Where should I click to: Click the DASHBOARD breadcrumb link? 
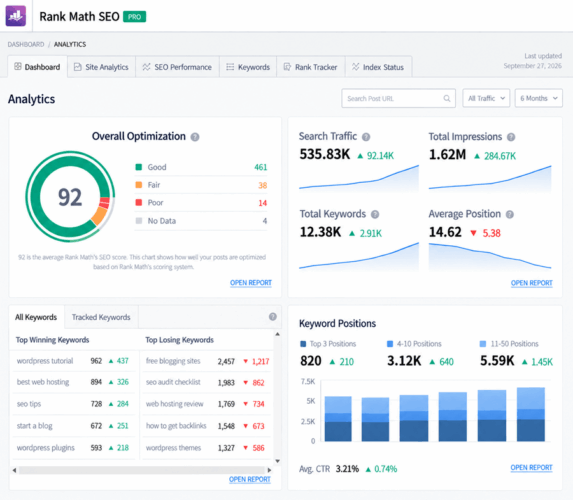[x=26, y=45]
